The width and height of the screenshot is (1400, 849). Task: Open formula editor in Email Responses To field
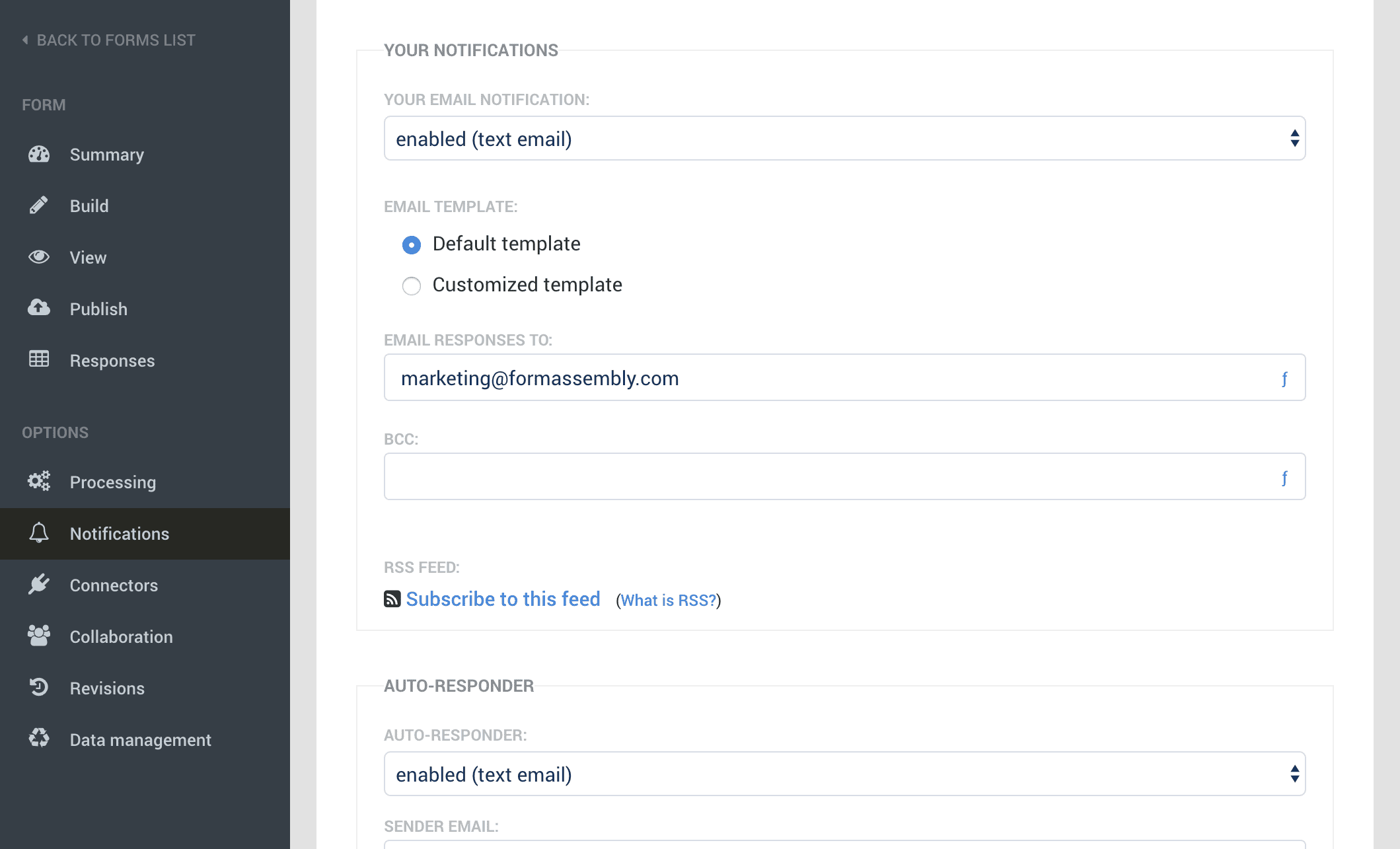coord(1284,379)
